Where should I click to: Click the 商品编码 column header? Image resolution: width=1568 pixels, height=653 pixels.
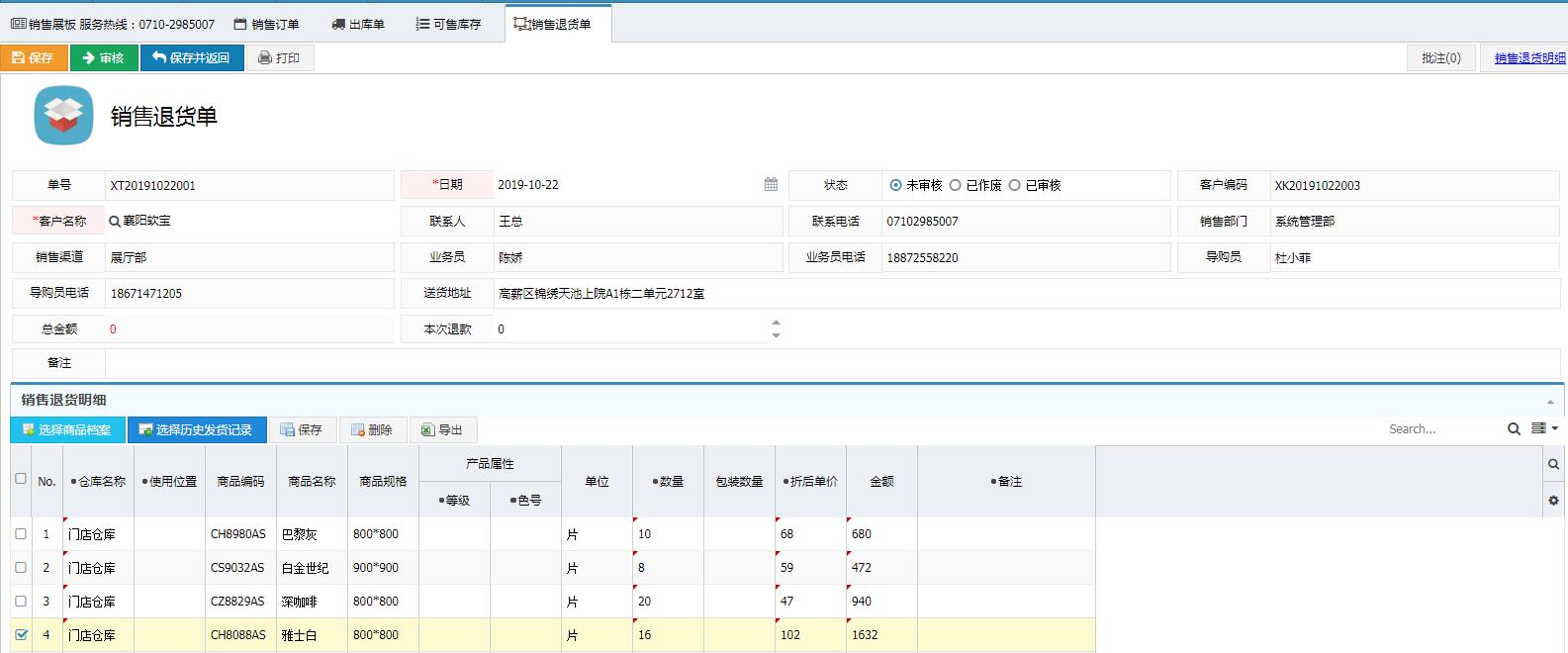[x=240, y=482]
